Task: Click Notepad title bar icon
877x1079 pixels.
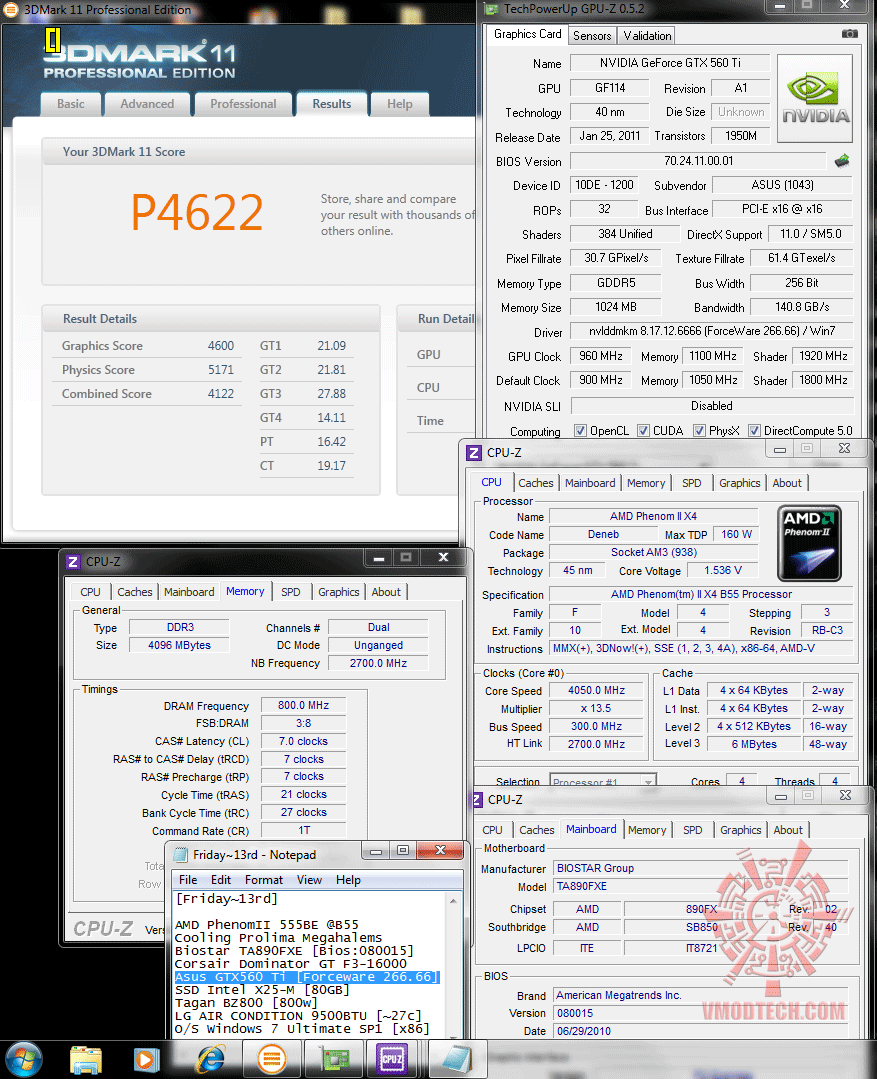Action: (181, 855)
